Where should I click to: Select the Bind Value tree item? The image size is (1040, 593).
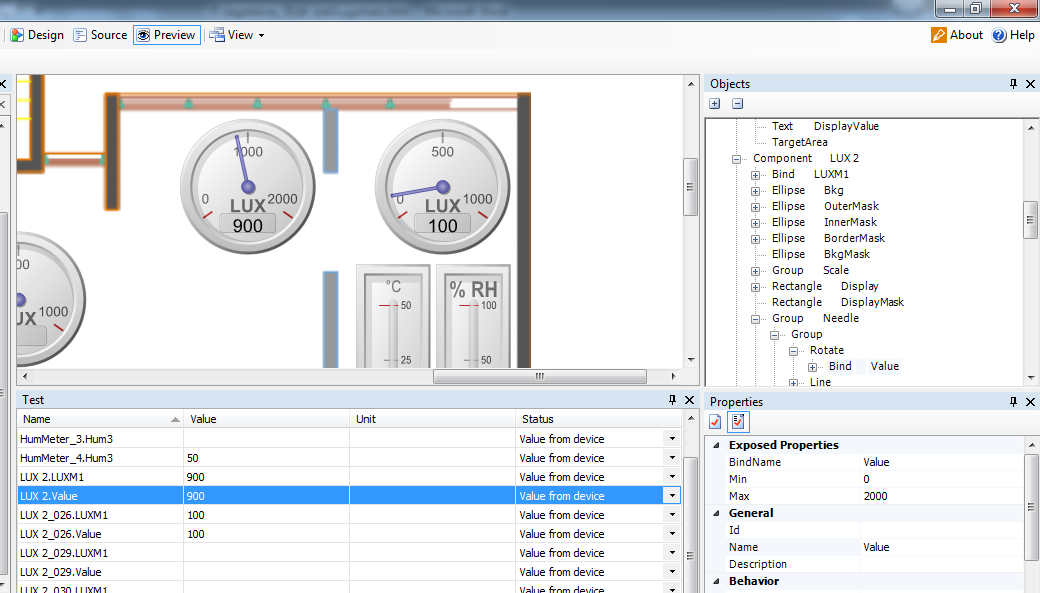pos(864,366)
